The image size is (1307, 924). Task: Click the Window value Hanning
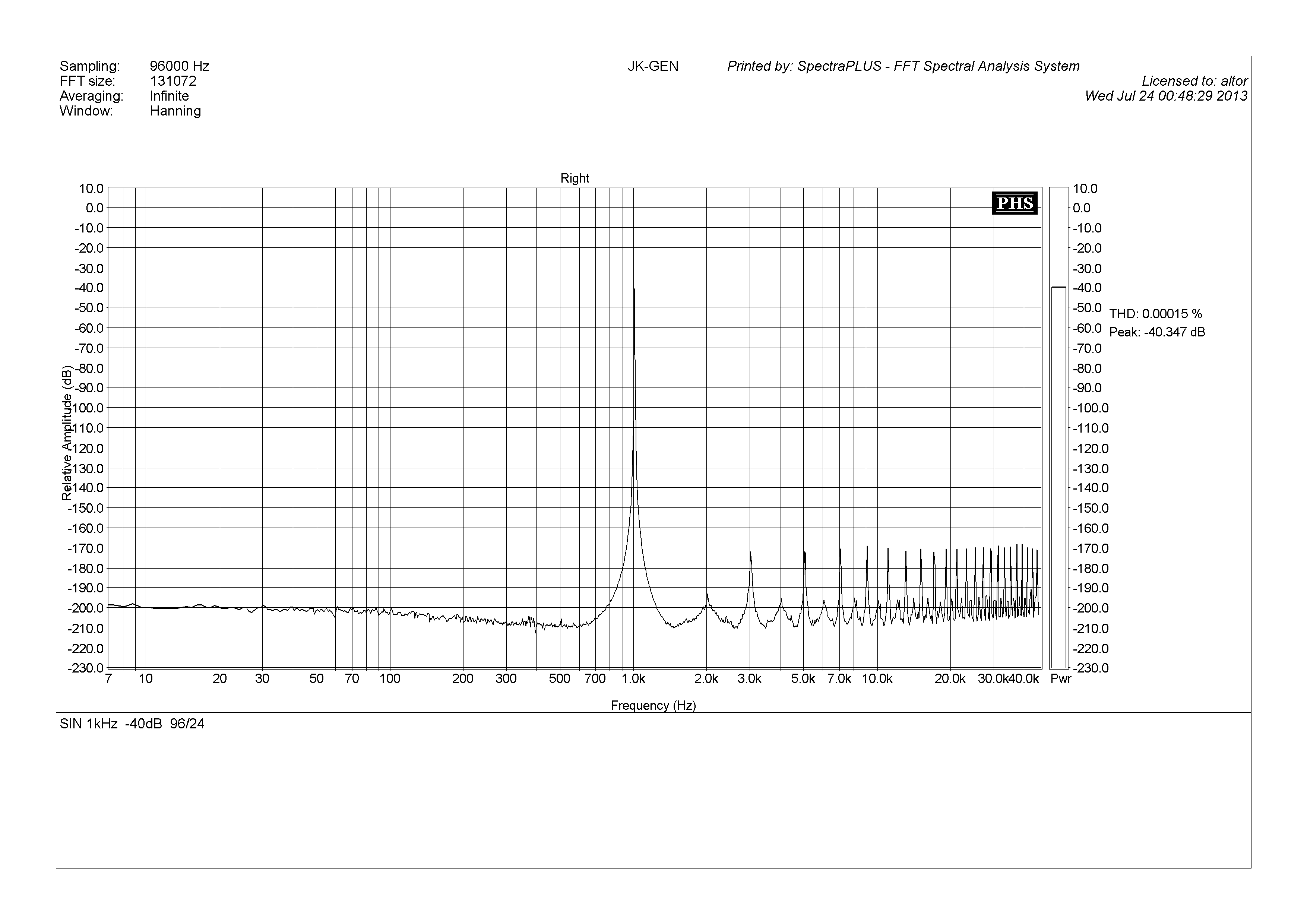point(175,110)
